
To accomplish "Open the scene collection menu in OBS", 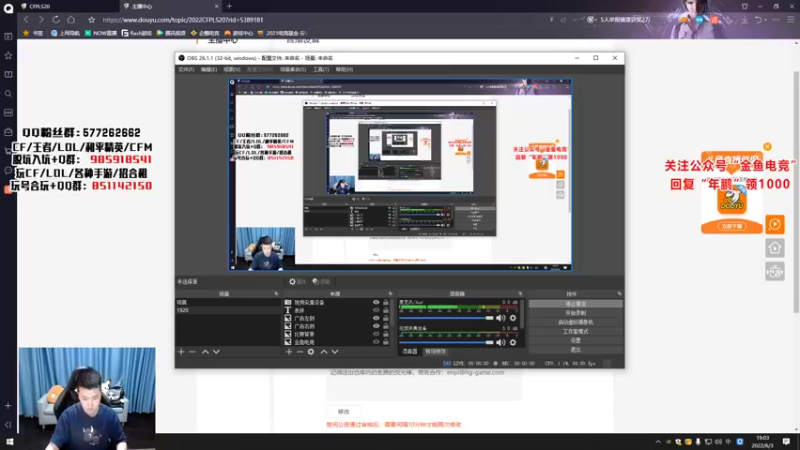I will (x=293, y=69).
